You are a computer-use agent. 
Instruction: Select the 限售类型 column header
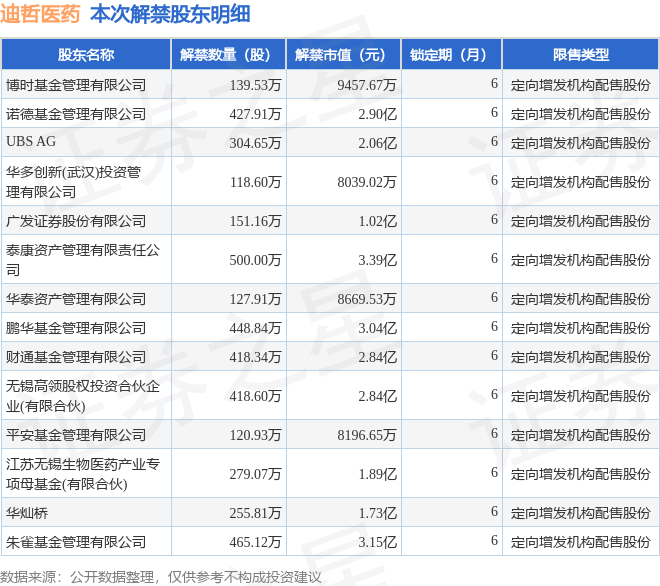click(x=580, y=54)
